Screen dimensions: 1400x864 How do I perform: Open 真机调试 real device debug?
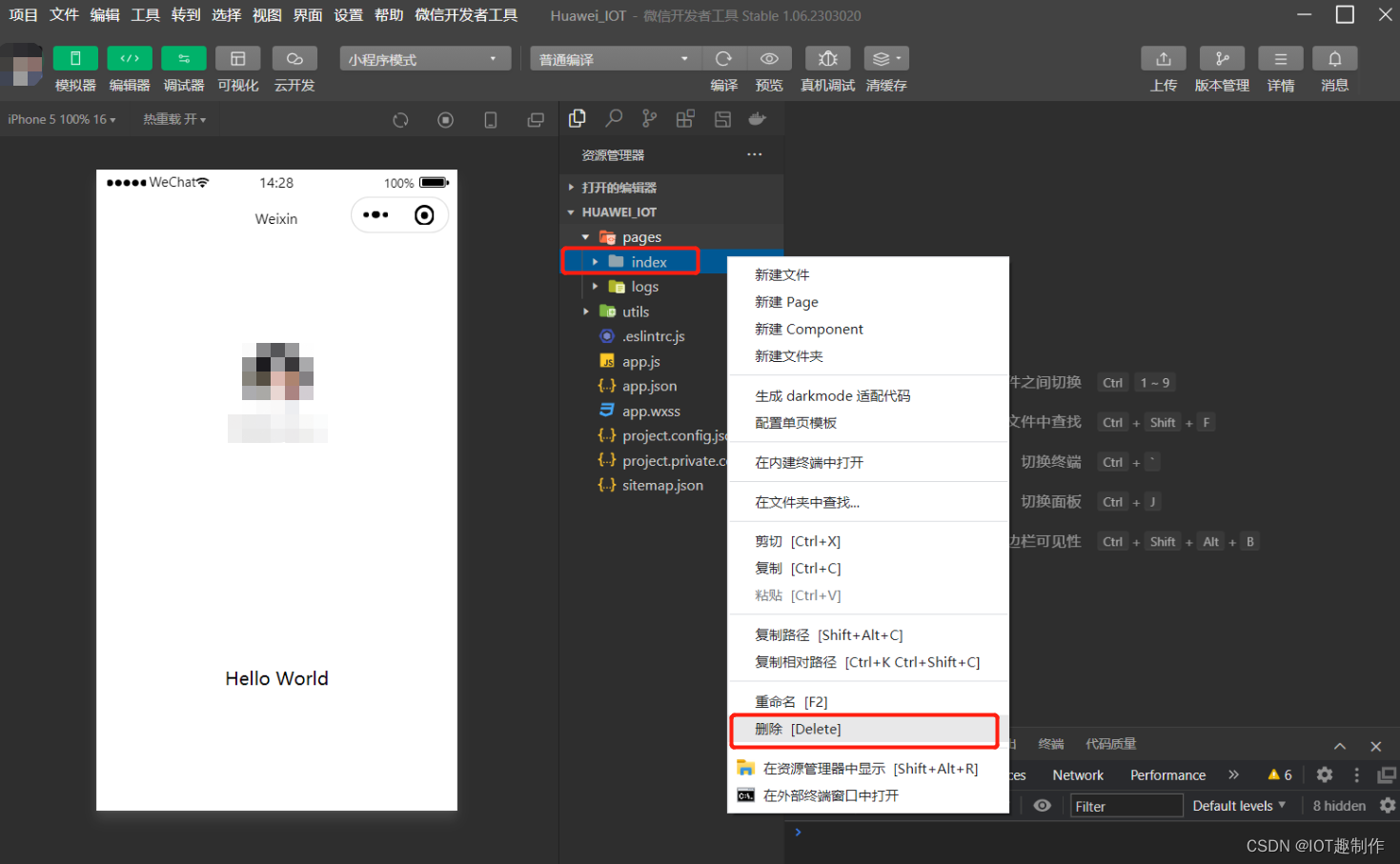tap(827, 59)
